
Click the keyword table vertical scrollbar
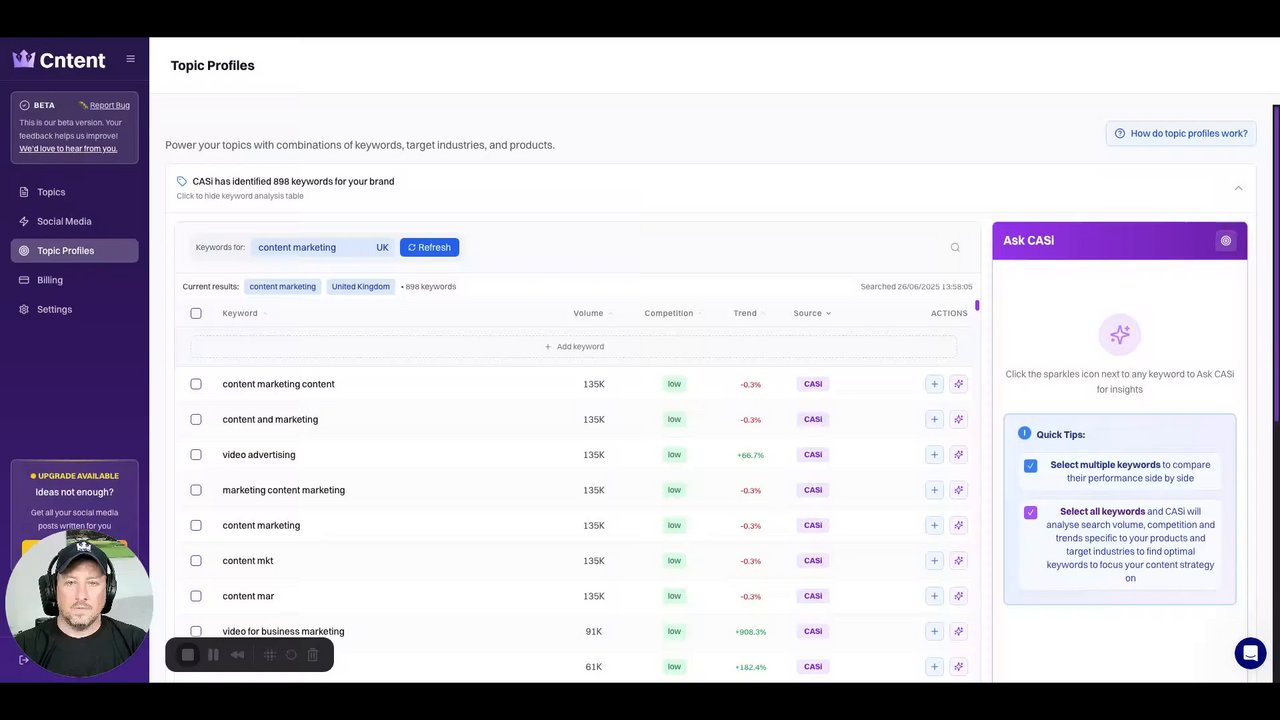coord(977,305)
